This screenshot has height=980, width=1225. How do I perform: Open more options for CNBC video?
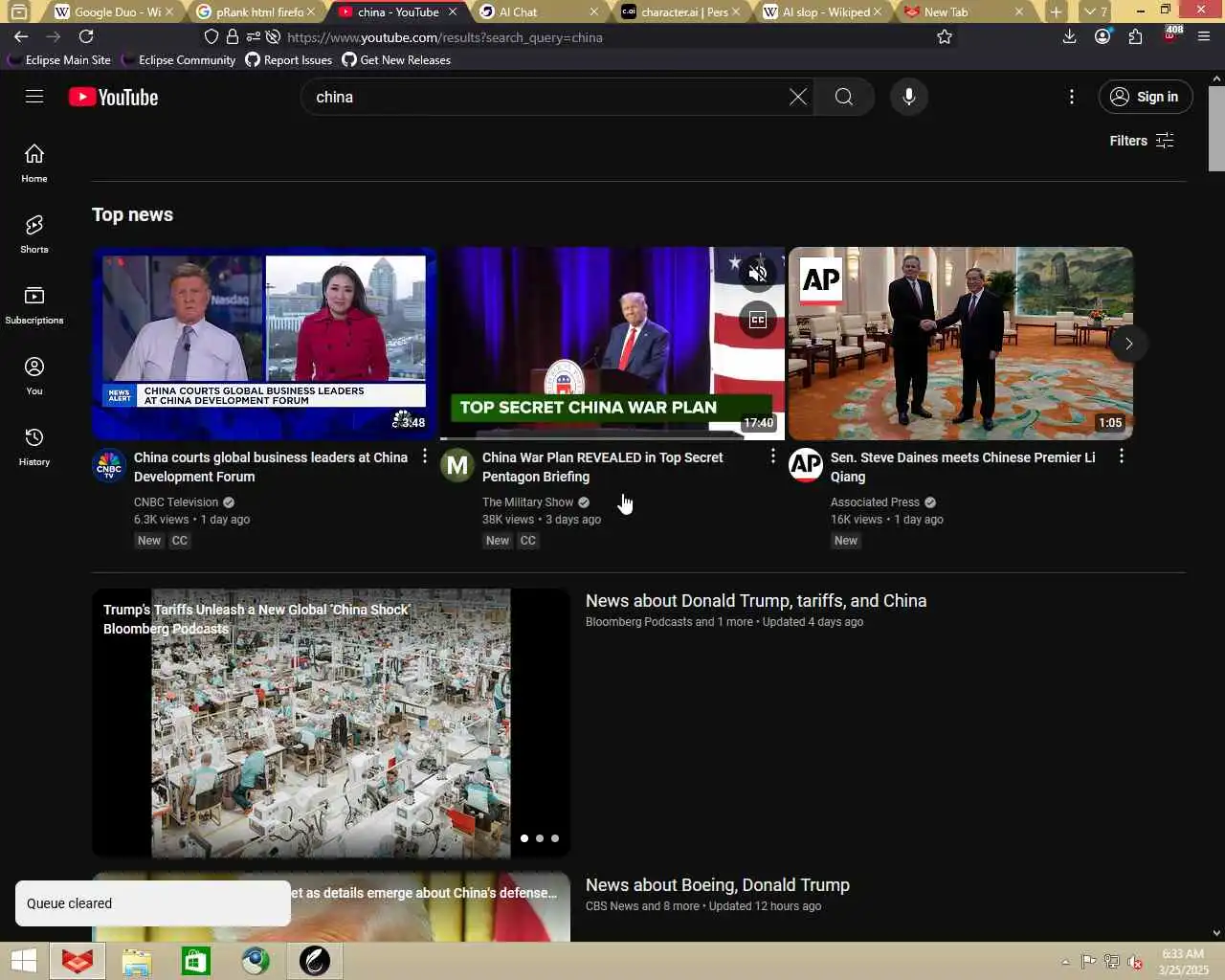425,457
